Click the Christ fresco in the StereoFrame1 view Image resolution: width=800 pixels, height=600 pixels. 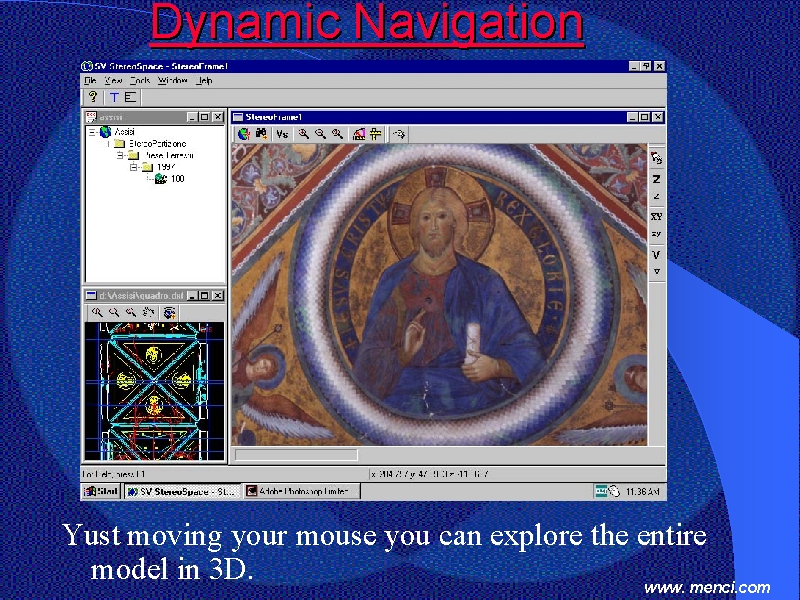(439, 294)
